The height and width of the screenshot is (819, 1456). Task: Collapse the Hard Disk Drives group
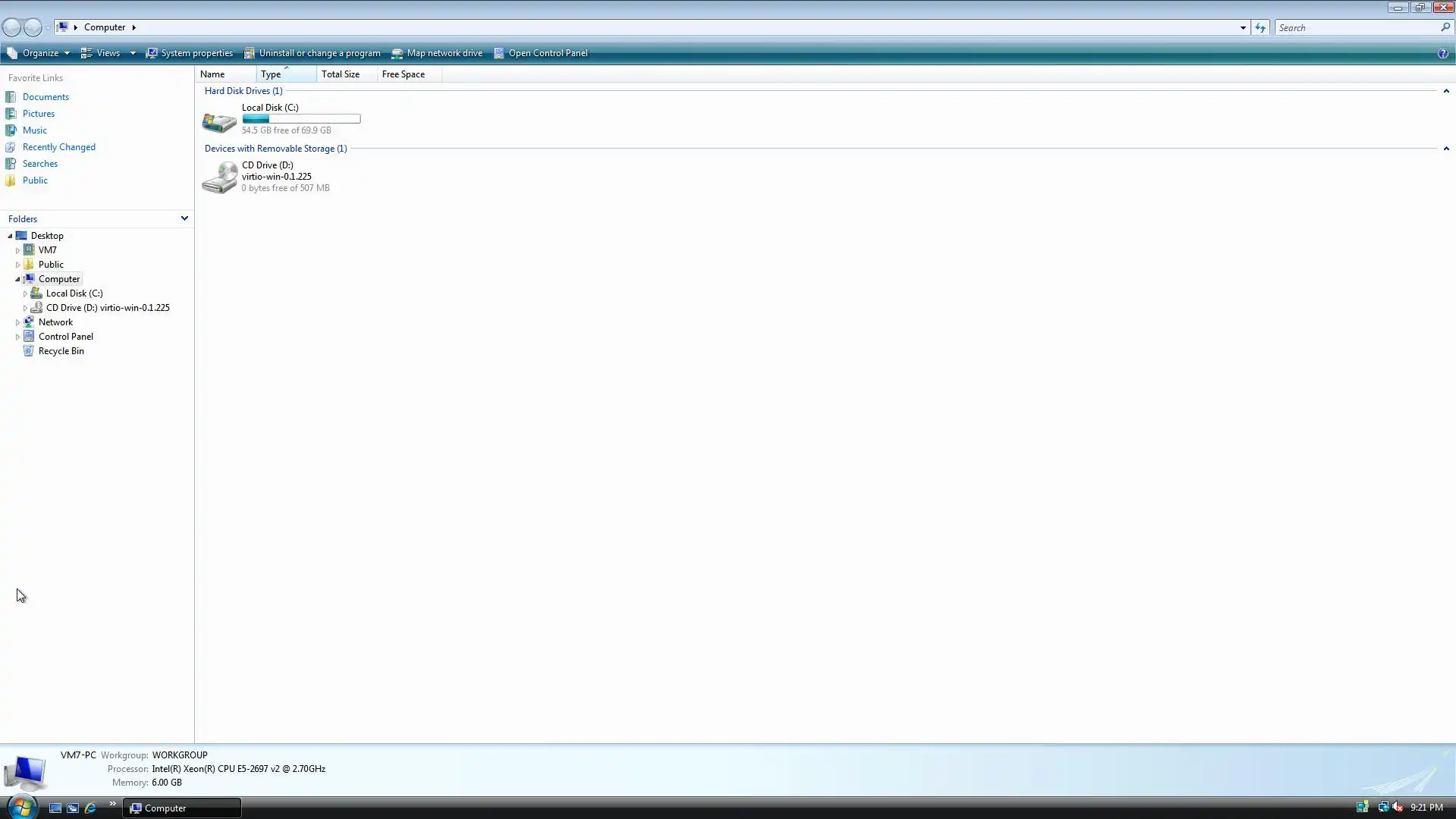point(1446,91)
